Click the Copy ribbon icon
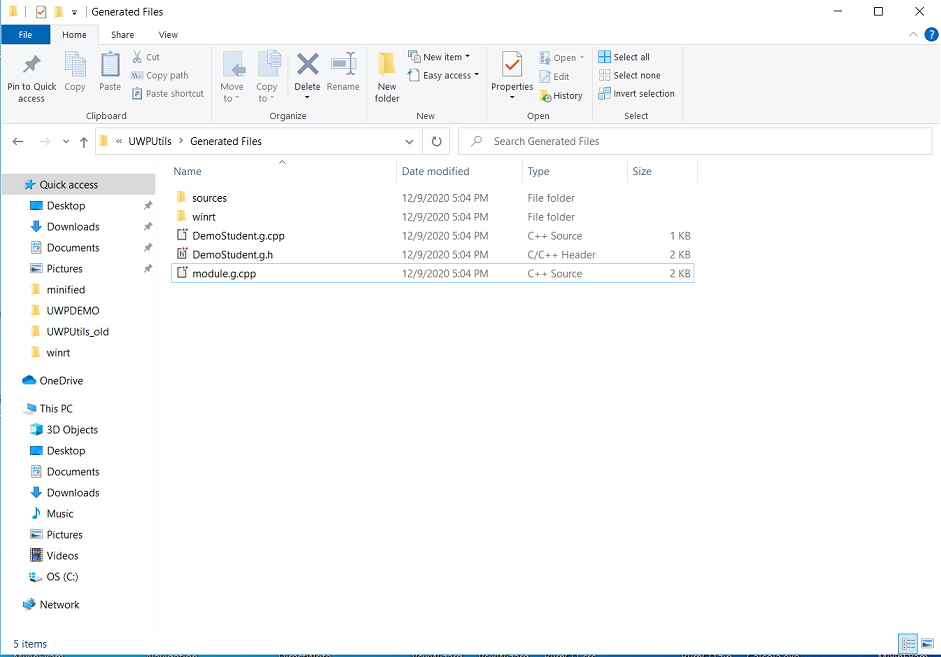Screen dimensions: 941x657 click(75, 72)
